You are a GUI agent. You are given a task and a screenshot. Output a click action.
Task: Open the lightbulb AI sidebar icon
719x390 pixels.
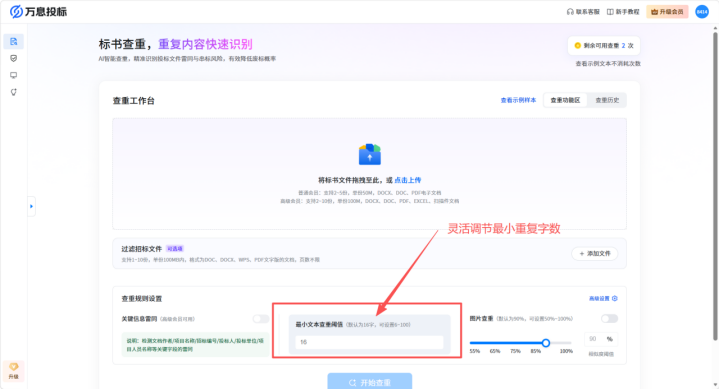13,92
